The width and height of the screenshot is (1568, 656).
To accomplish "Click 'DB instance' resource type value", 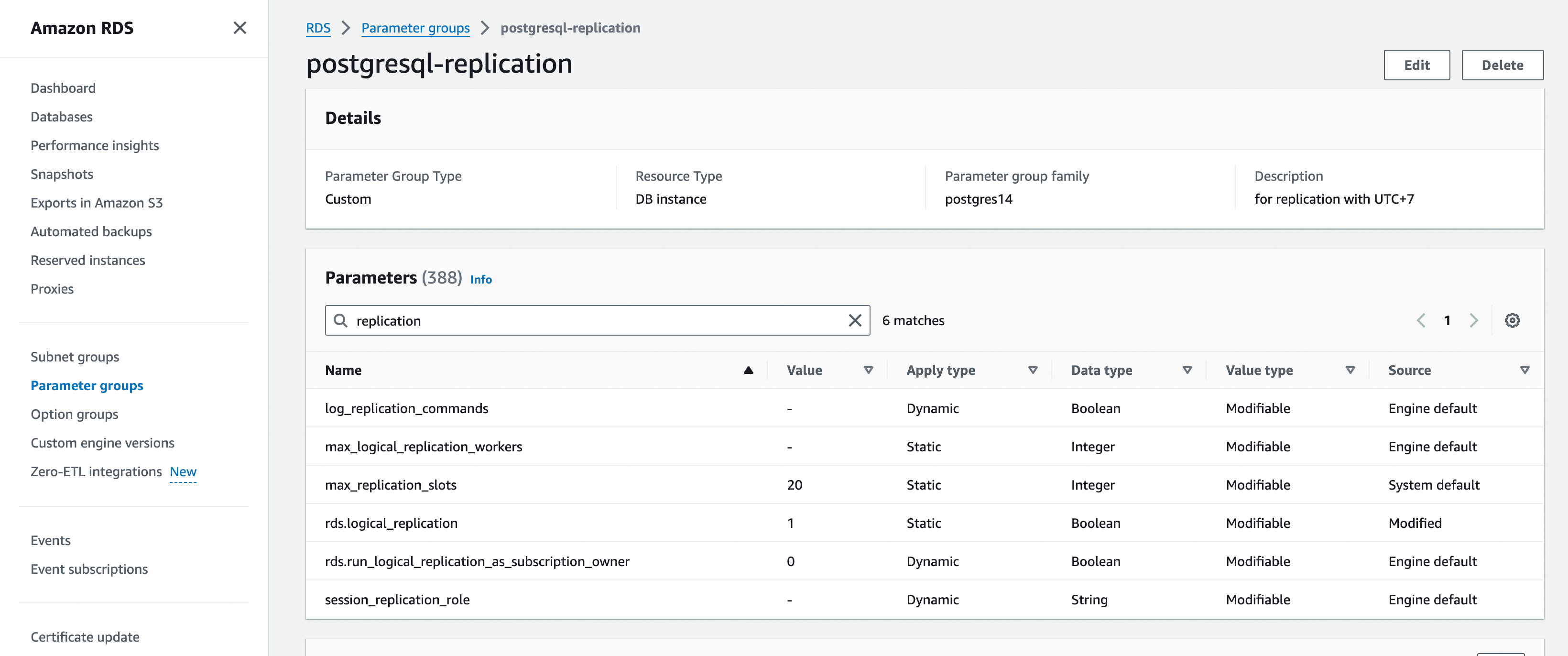I will coord(671,199).
